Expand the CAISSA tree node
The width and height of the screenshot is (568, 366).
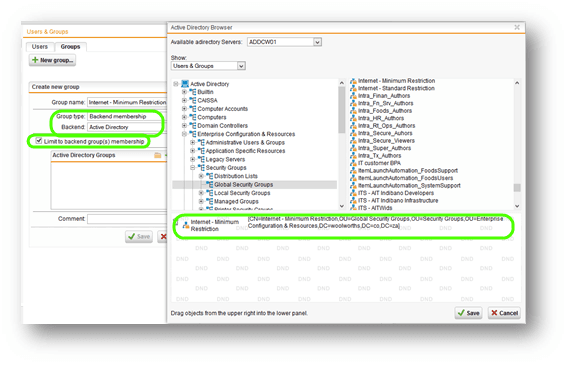pyautogui.click(x=184, y=100)
